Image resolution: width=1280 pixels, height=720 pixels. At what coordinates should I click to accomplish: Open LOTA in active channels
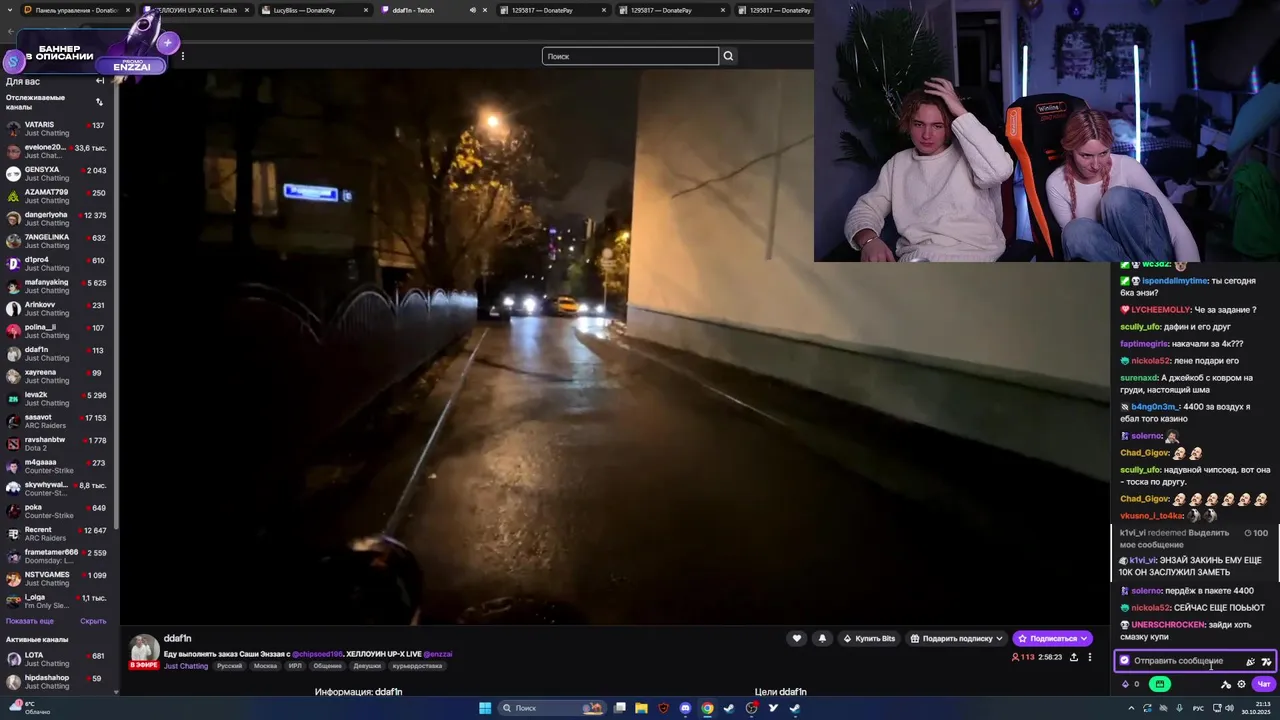pos(59,660)
